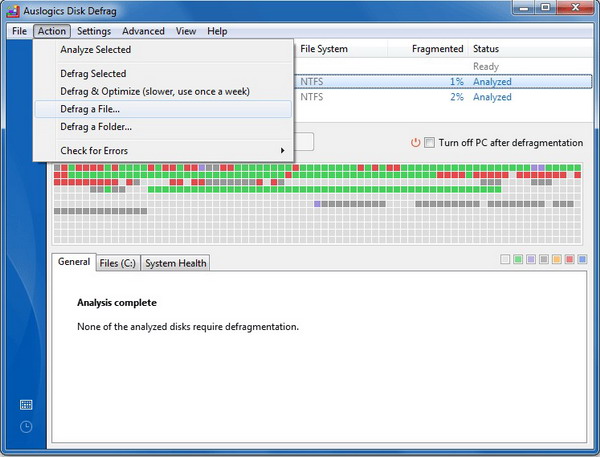
Task: Close the Auslogics Disk Defrag window
Action: 575,8
